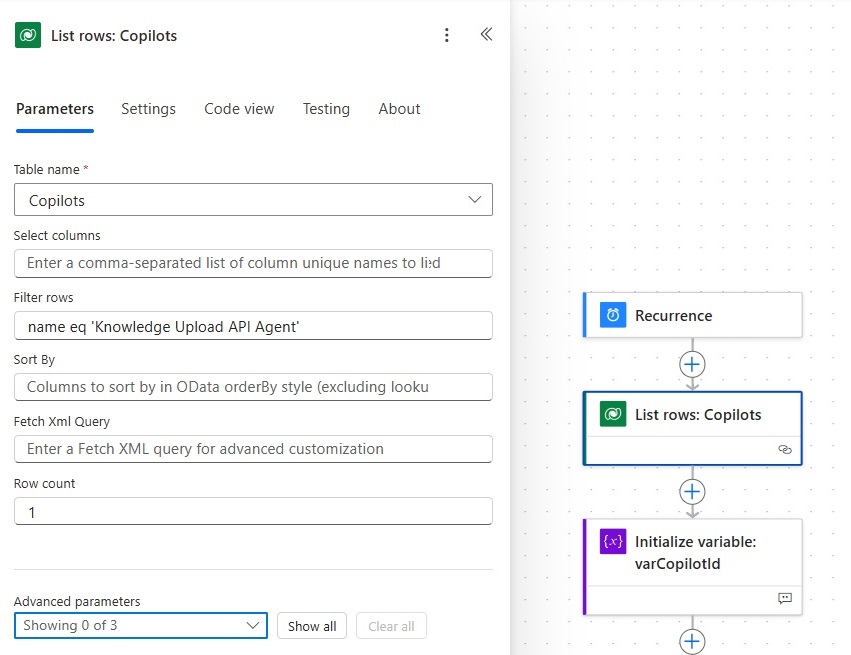The height and width of the screenshot is (655, 851).
Task: Open the comment icon on Initialize variable card
Action: click(785, 598)
